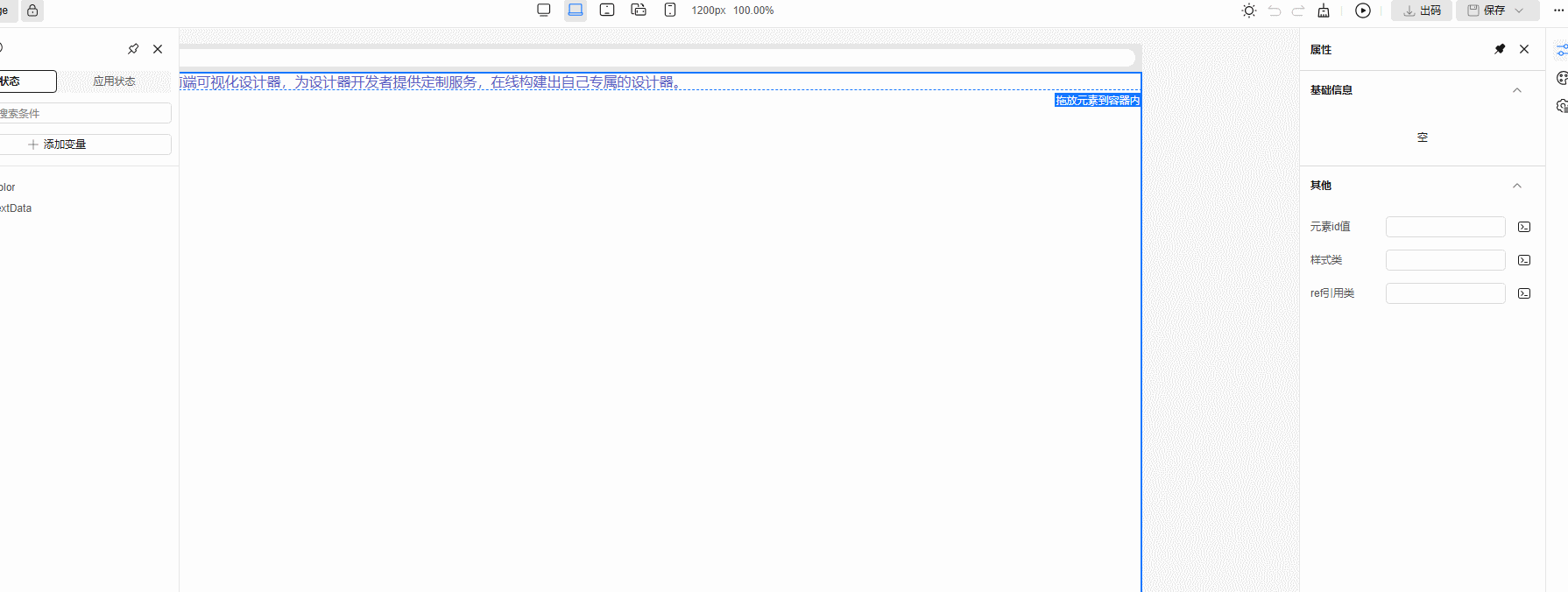Collapse the 其他 section
The width and height of the screenshot is (1568, 592).
[x=1517, y=186]
